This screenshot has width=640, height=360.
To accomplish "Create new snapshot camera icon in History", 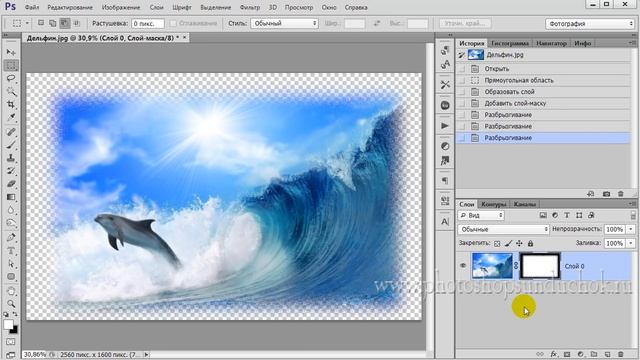I will [606, 194].
